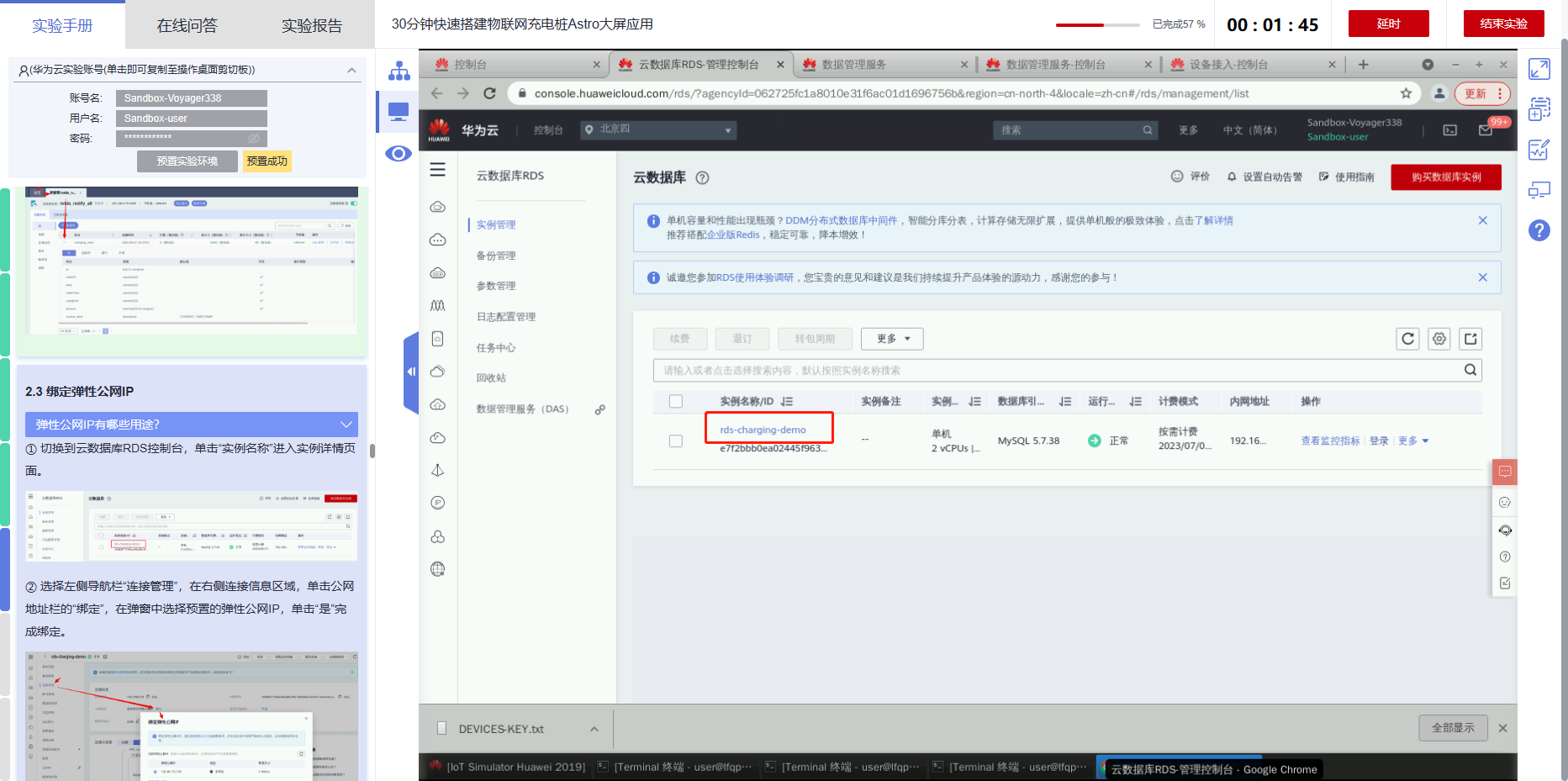Sort by instance name/ID column
The image size is (1568, 781).
pyautogui.click(x=787, y=402)
